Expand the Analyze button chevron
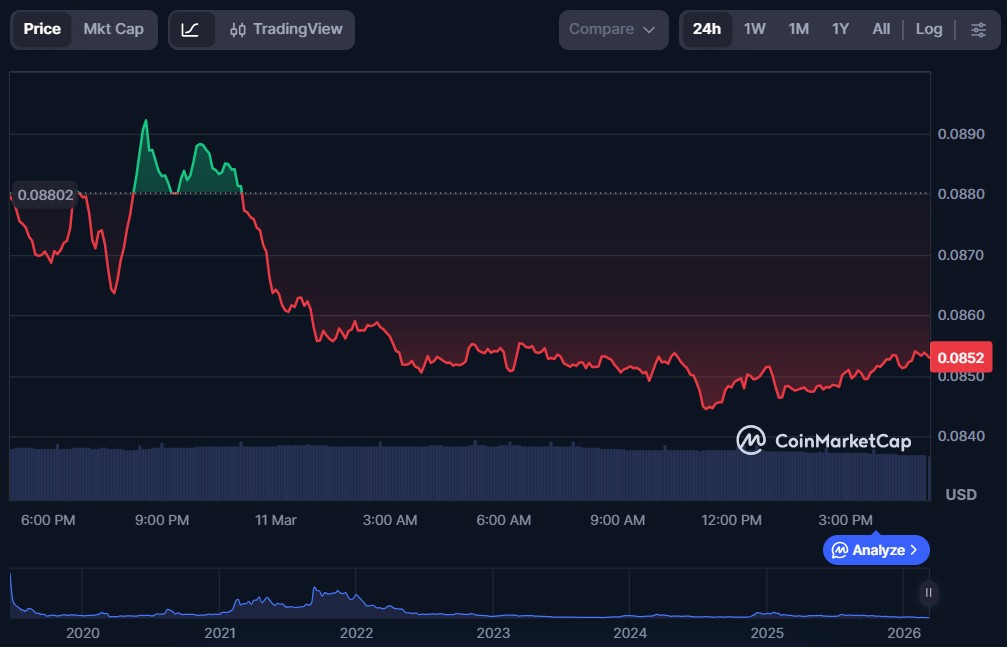The width and height of the screenshot is (1007, 647). click(x=913, y=550)
